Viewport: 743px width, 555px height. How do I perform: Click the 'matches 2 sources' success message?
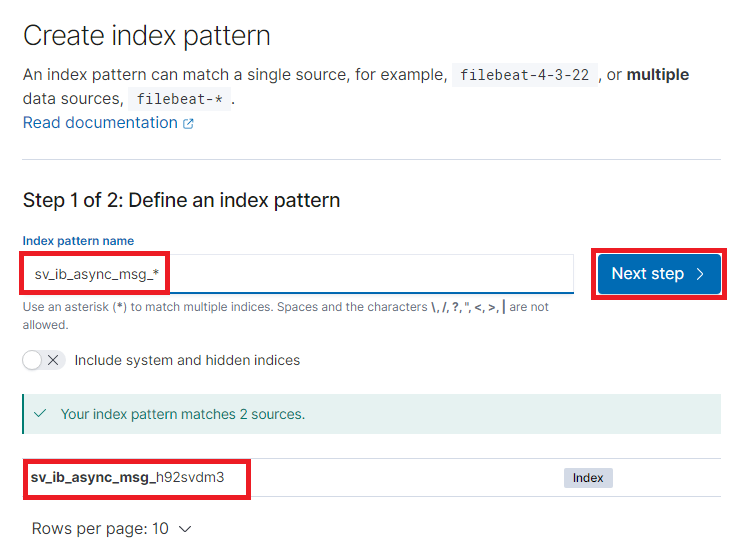(x=183, y=413)
